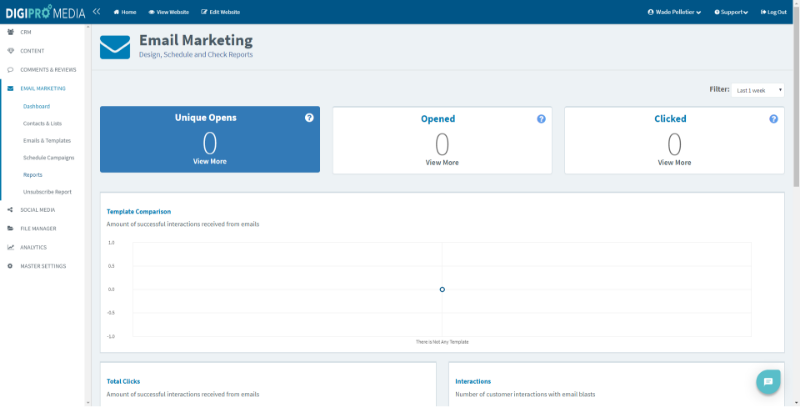Click the Clicked card help question mark
Viewport: 800px width, 407px height.
(x=773, y=119)
